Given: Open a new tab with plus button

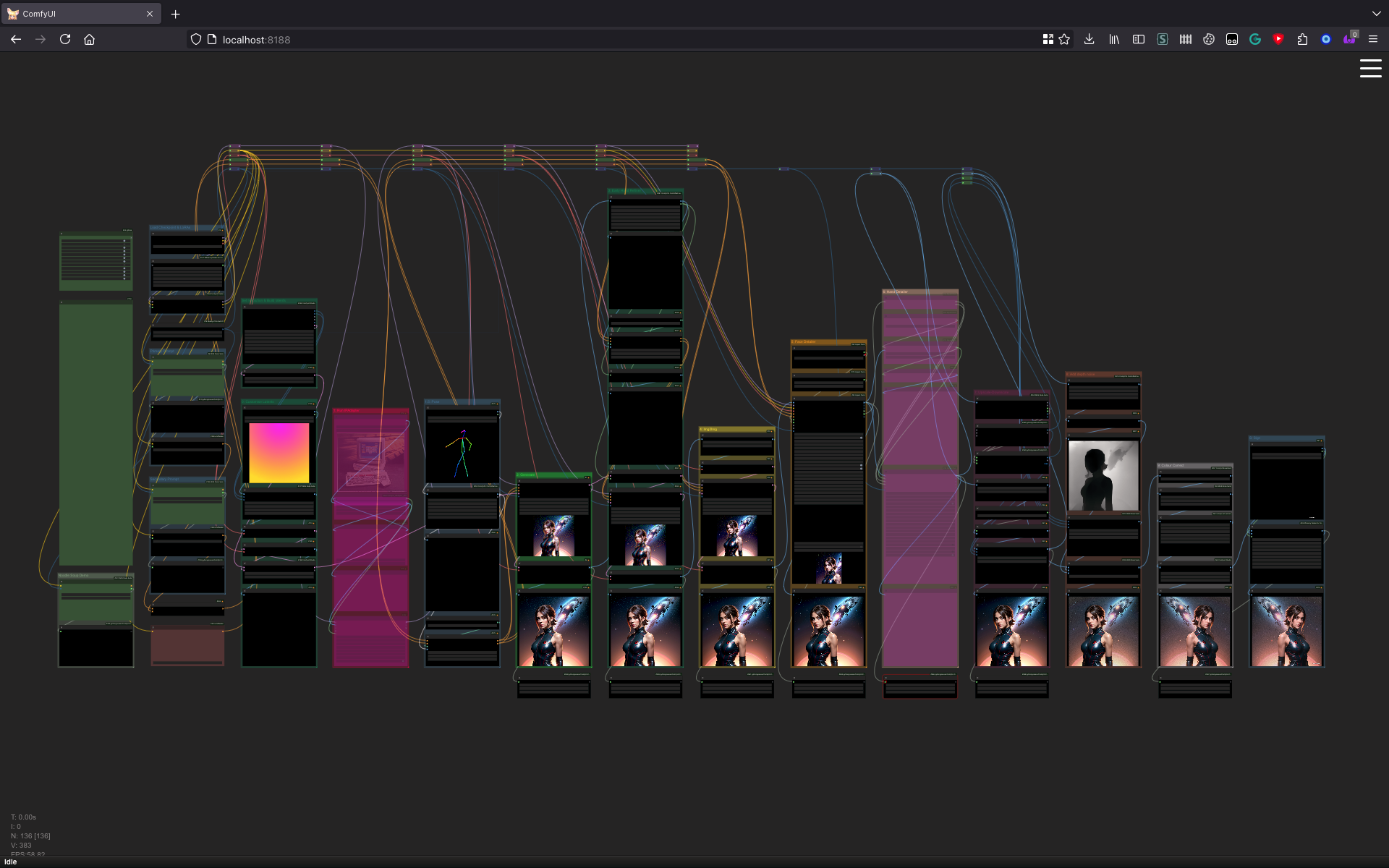Looking at the screenshot, I should (175, 14).
